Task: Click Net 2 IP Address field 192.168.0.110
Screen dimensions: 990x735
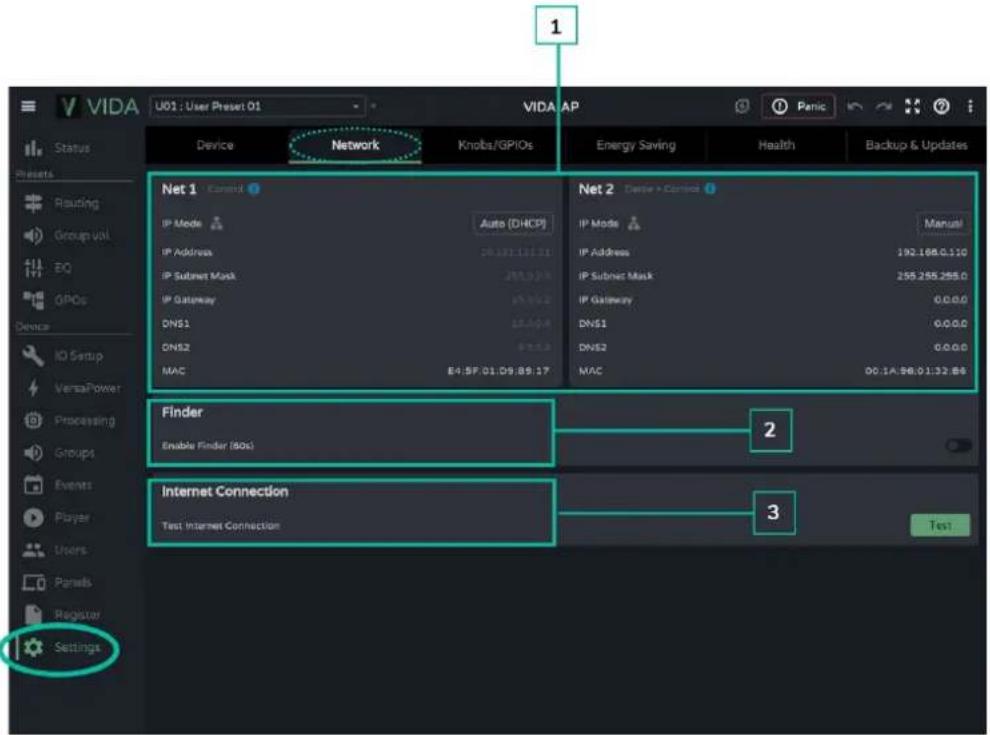Action: (932, 252)
